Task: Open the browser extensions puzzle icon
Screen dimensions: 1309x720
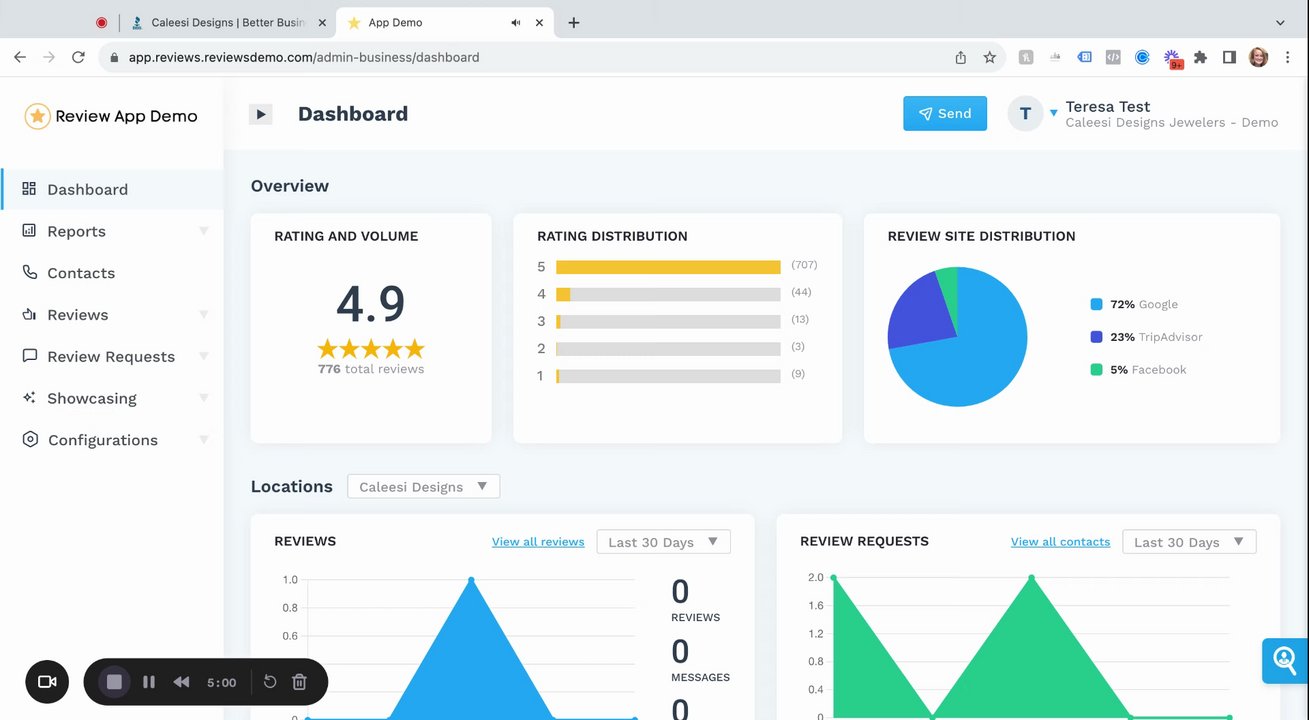Action: (x=1201, y=57)
